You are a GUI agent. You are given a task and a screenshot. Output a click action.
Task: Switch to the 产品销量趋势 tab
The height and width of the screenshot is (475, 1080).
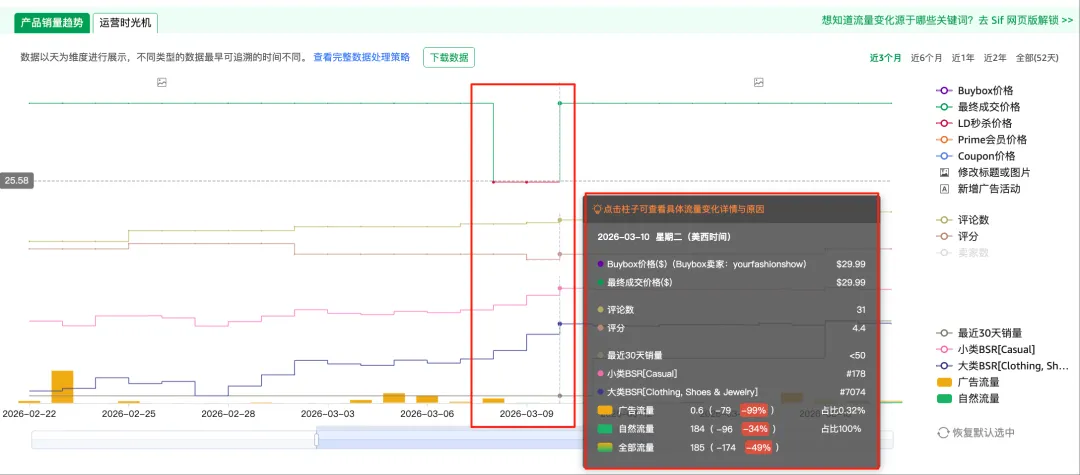[x=52, y=23]
